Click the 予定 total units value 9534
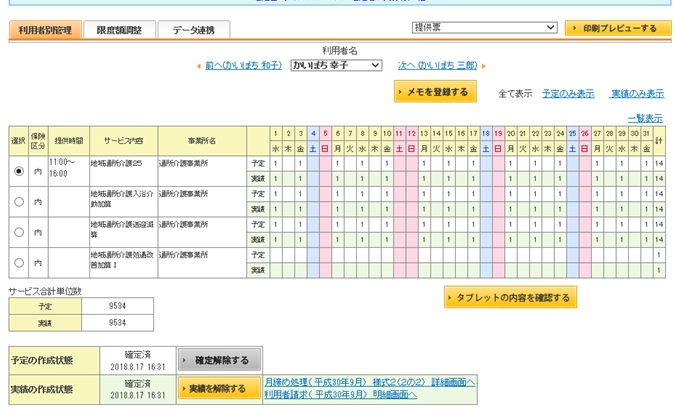The width and height of the screenshot is (675, 411). 117,306
